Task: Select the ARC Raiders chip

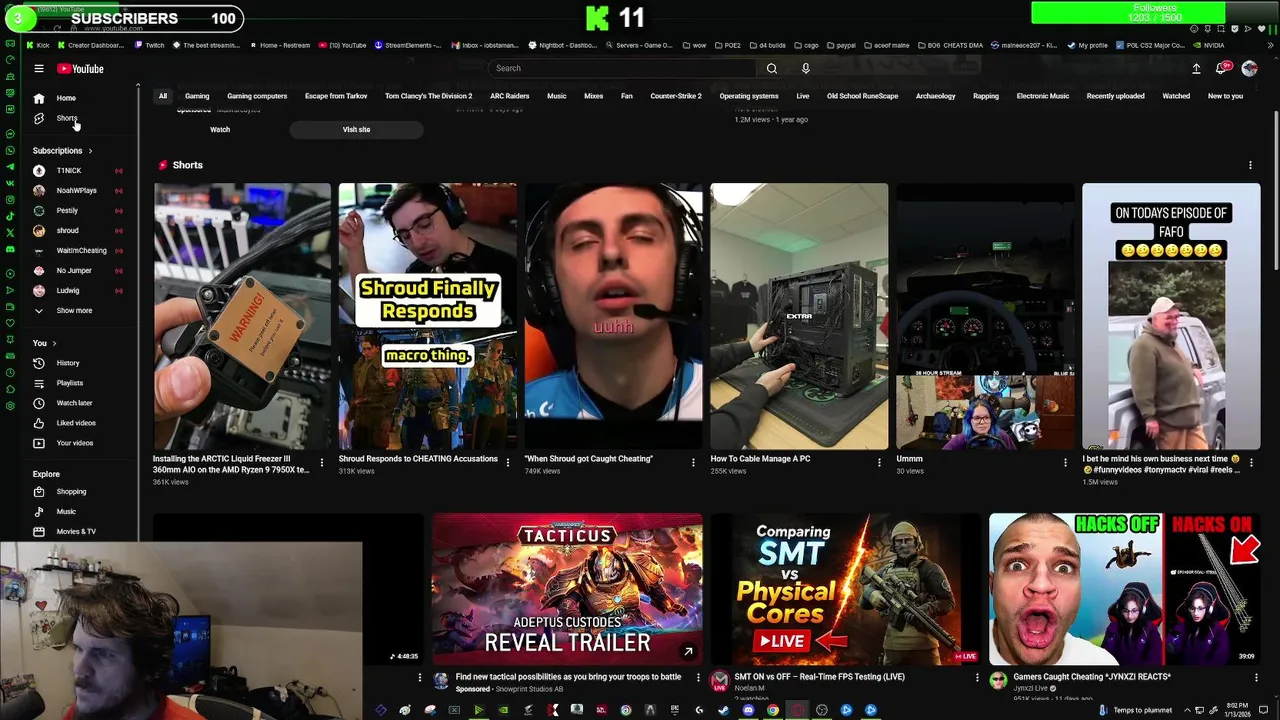Action: tap(509, 96)
